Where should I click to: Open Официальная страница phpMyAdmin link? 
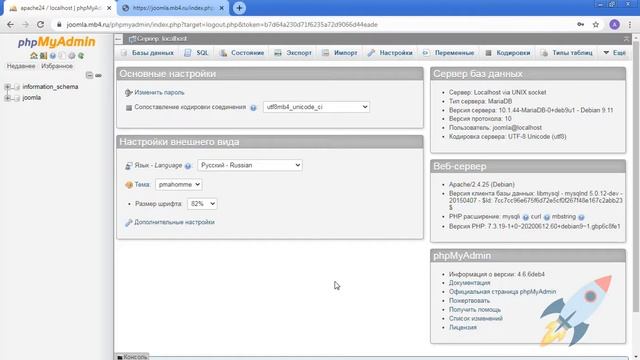tap(502, 292)
